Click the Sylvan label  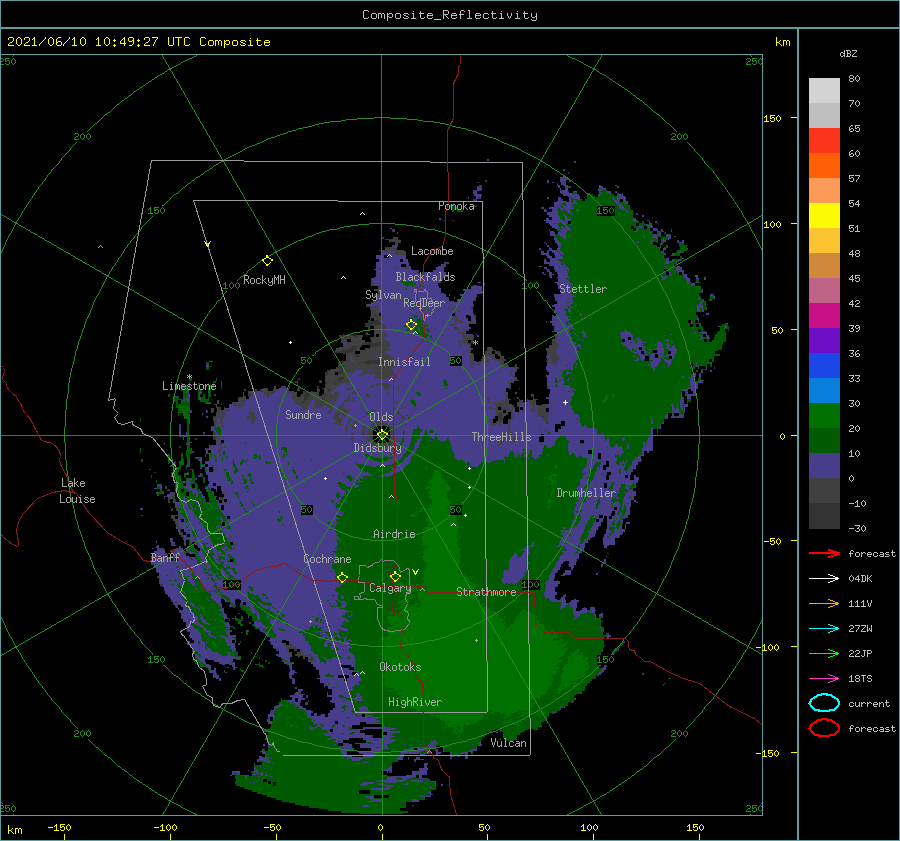383,295
